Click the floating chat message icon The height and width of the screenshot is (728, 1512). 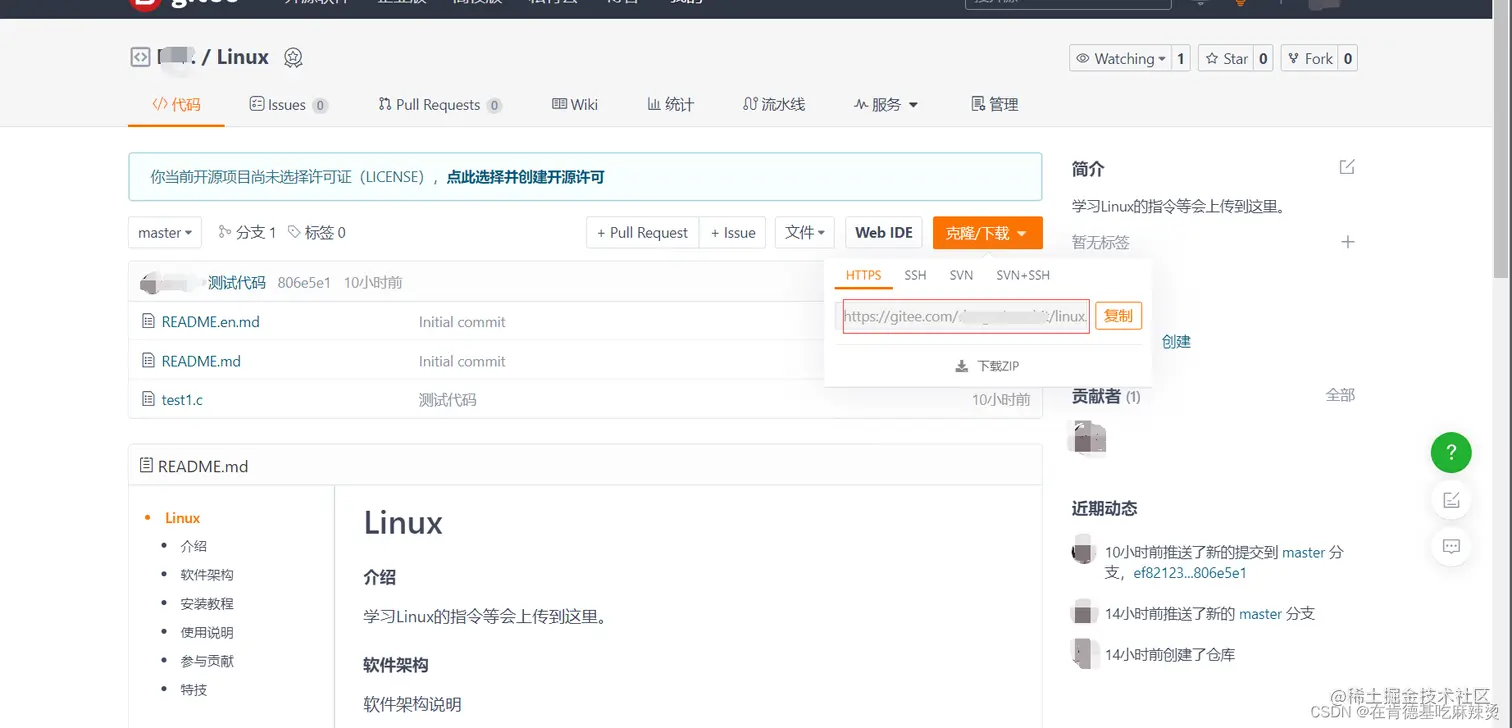[1451, 546]
